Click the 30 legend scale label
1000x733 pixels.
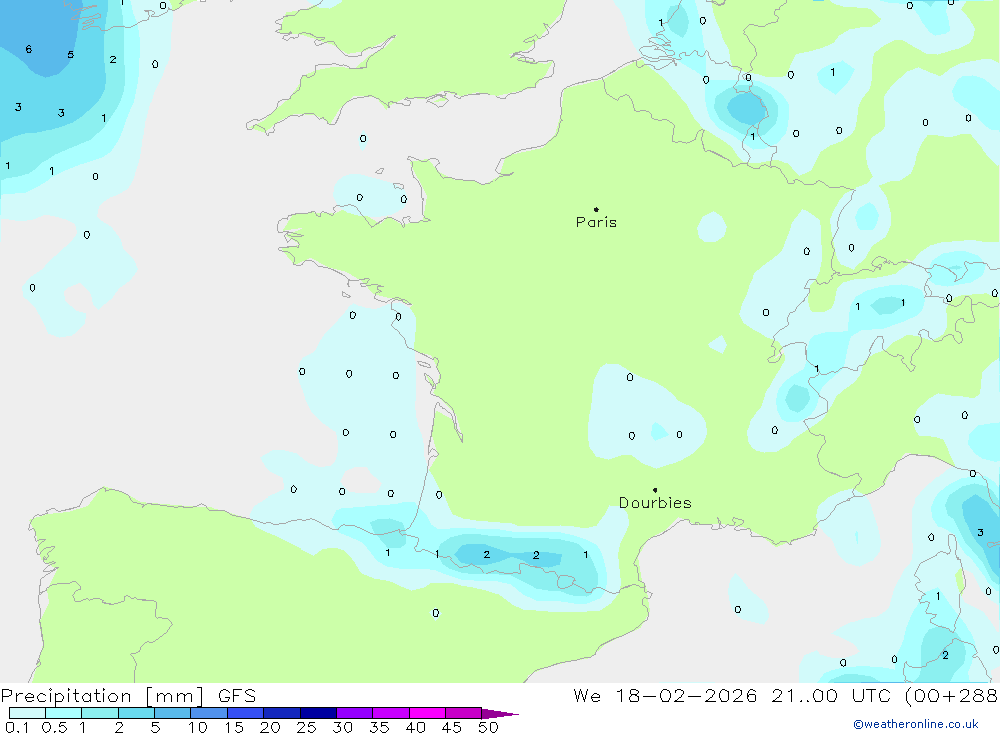[343, 727]
